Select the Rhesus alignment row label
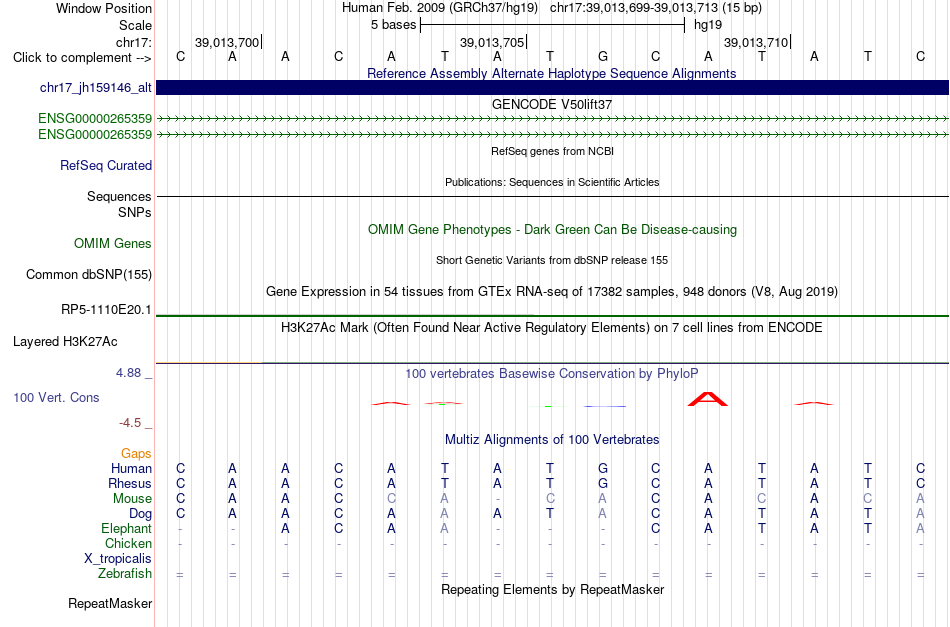This screenshot has width=950, height=627. 130,483
